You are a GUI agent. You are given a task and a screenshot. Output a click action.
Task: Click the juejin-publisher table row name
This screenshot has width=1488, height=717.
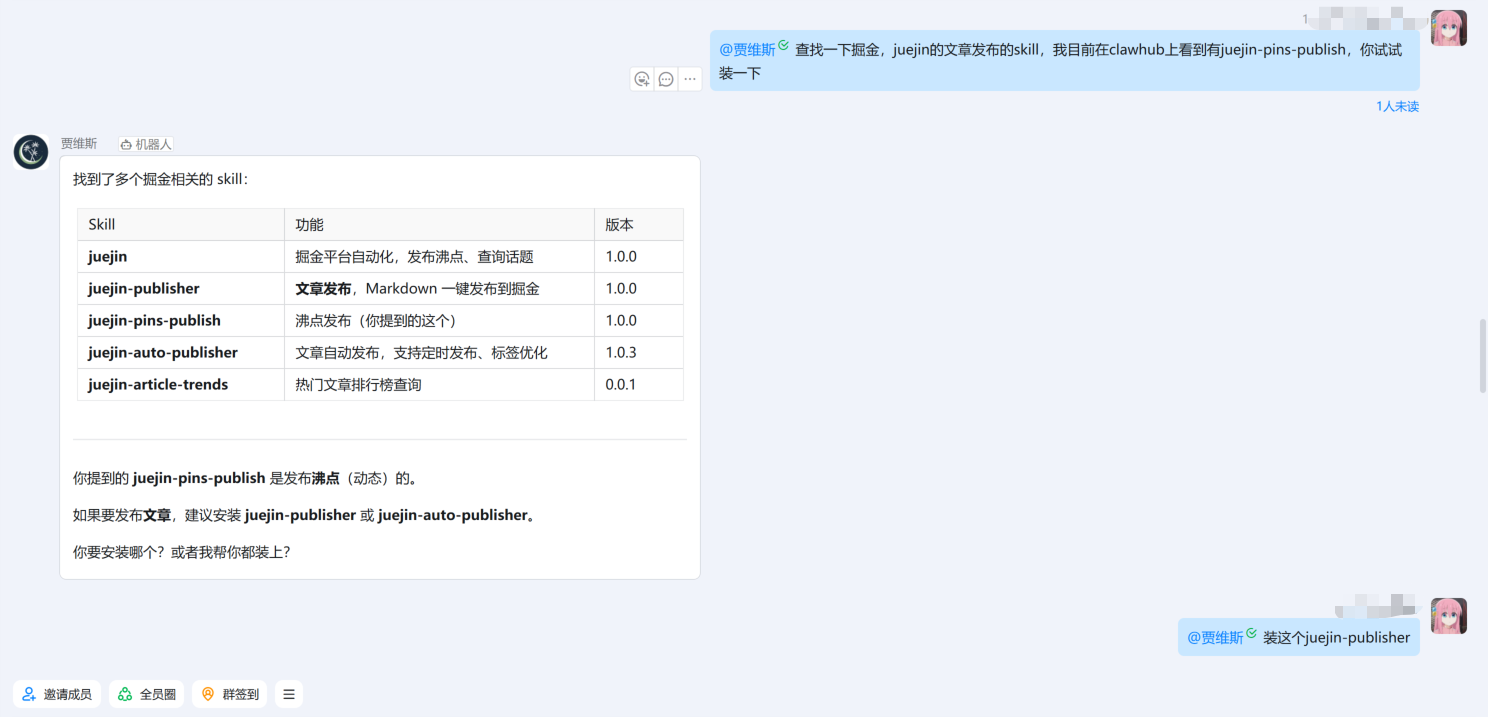(144, 289)
